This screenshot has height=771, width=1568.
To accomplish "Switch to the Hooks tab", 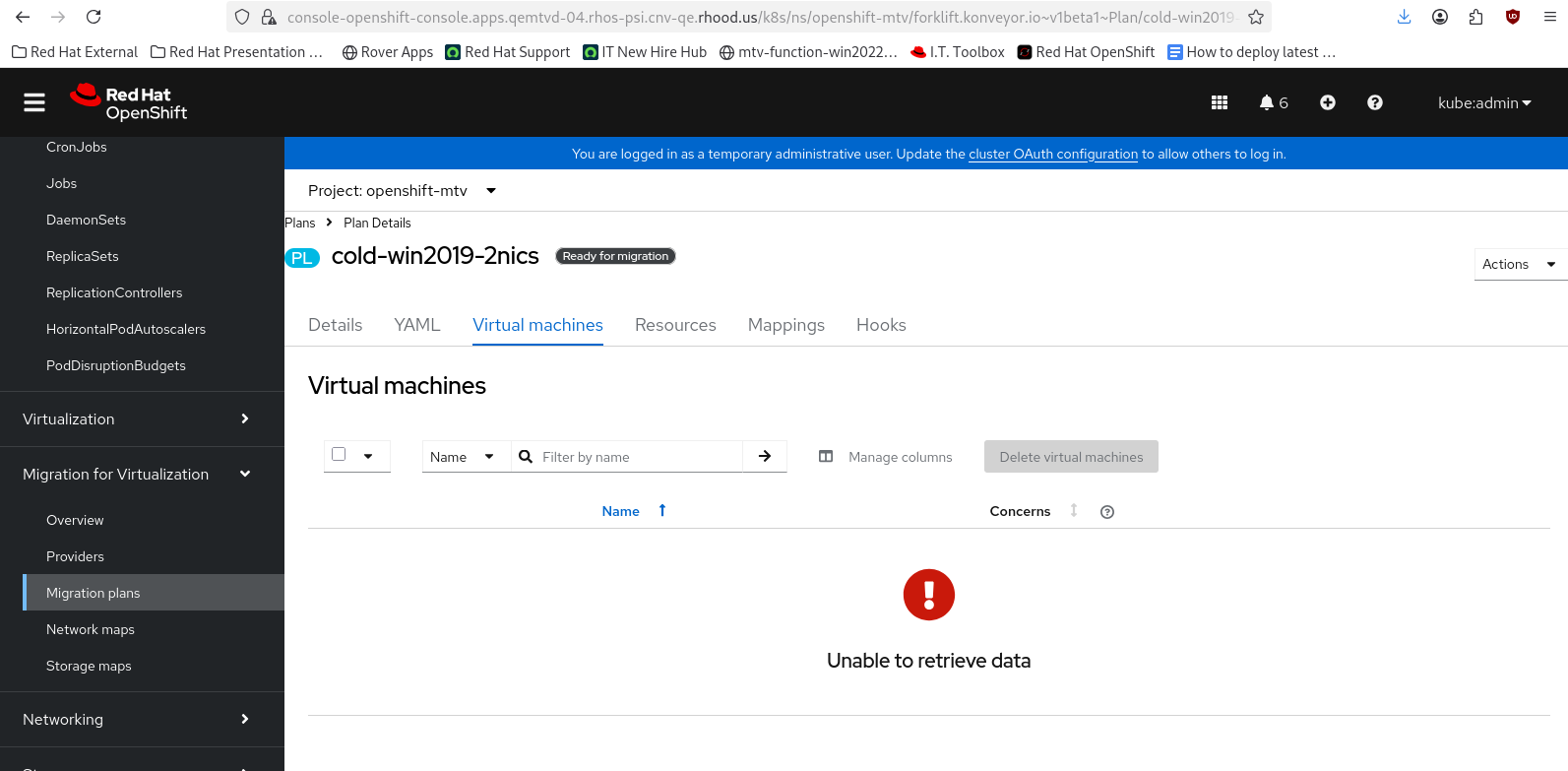I will tap(881, 325).
